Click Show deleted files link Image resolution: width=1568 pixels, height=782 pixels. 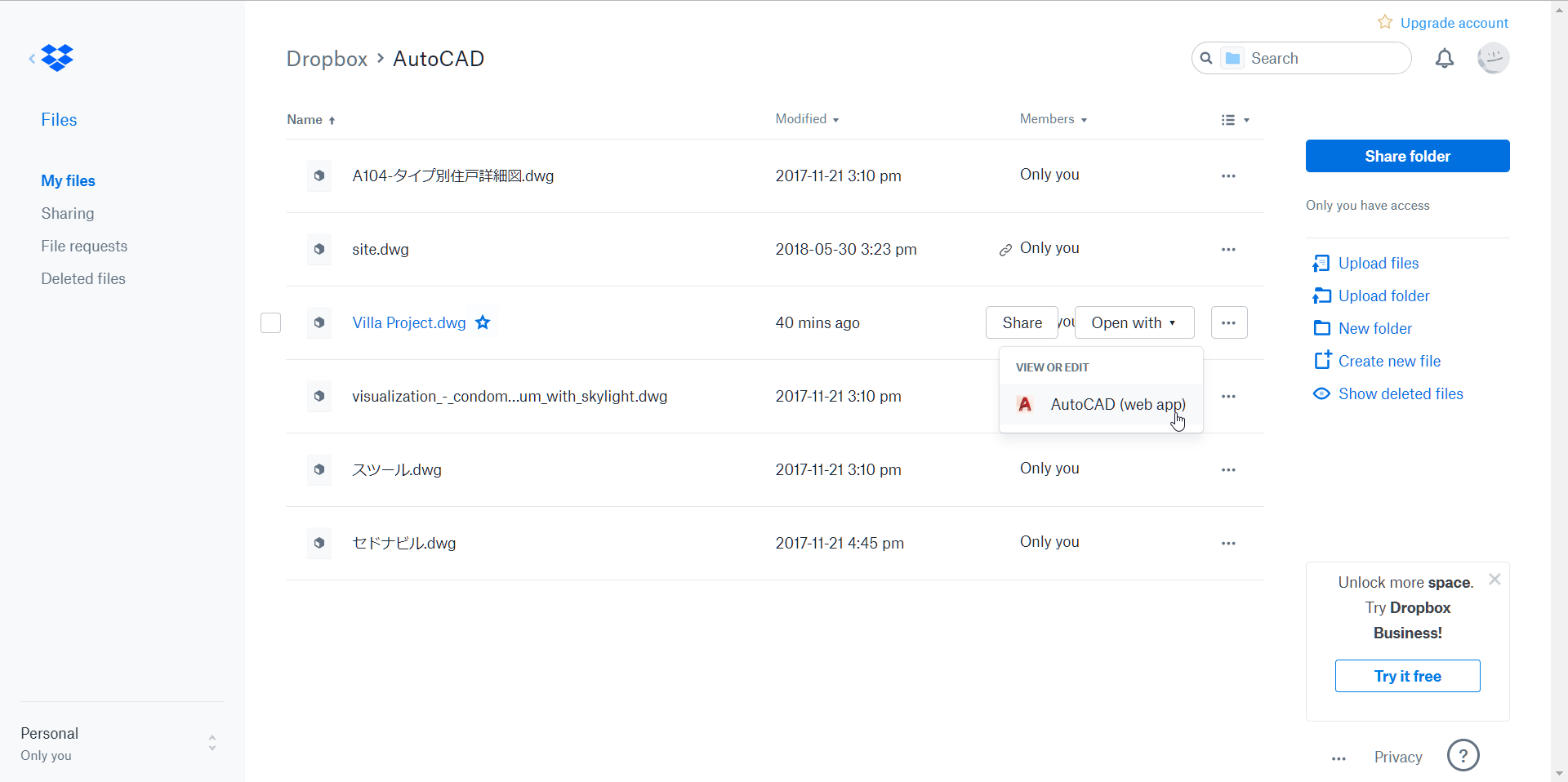(1401, 393)
